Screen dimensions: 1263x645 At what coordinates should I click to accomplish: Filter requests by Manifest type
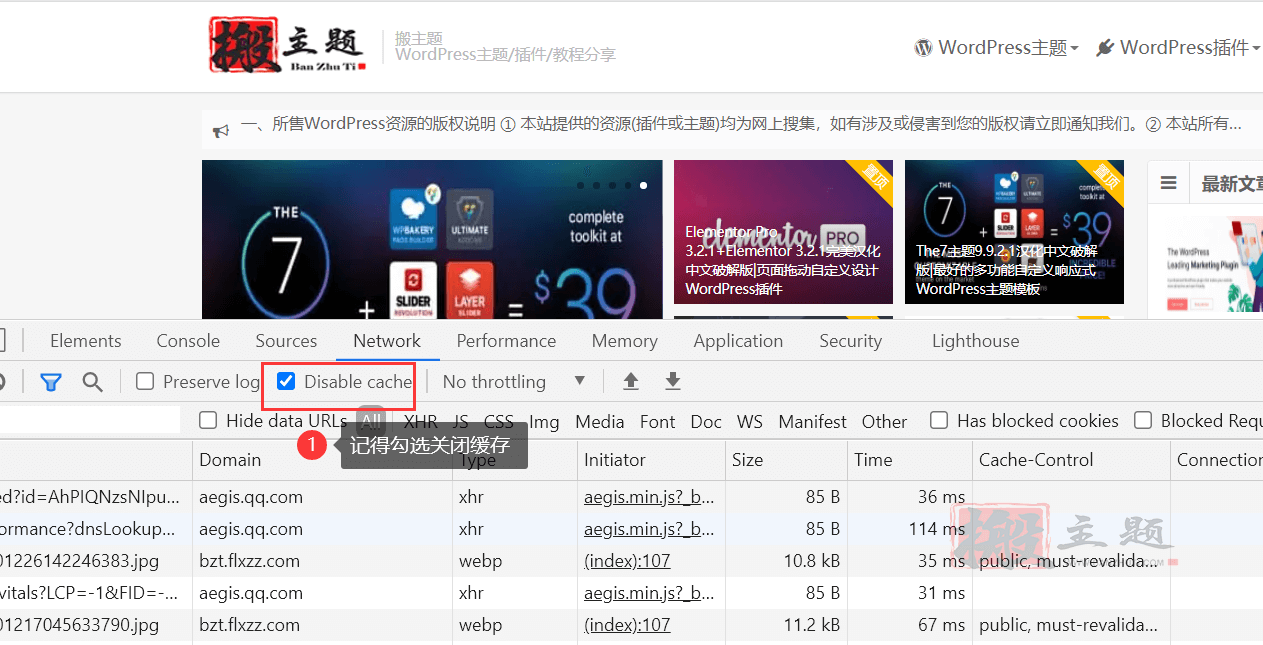pos(813,421)
